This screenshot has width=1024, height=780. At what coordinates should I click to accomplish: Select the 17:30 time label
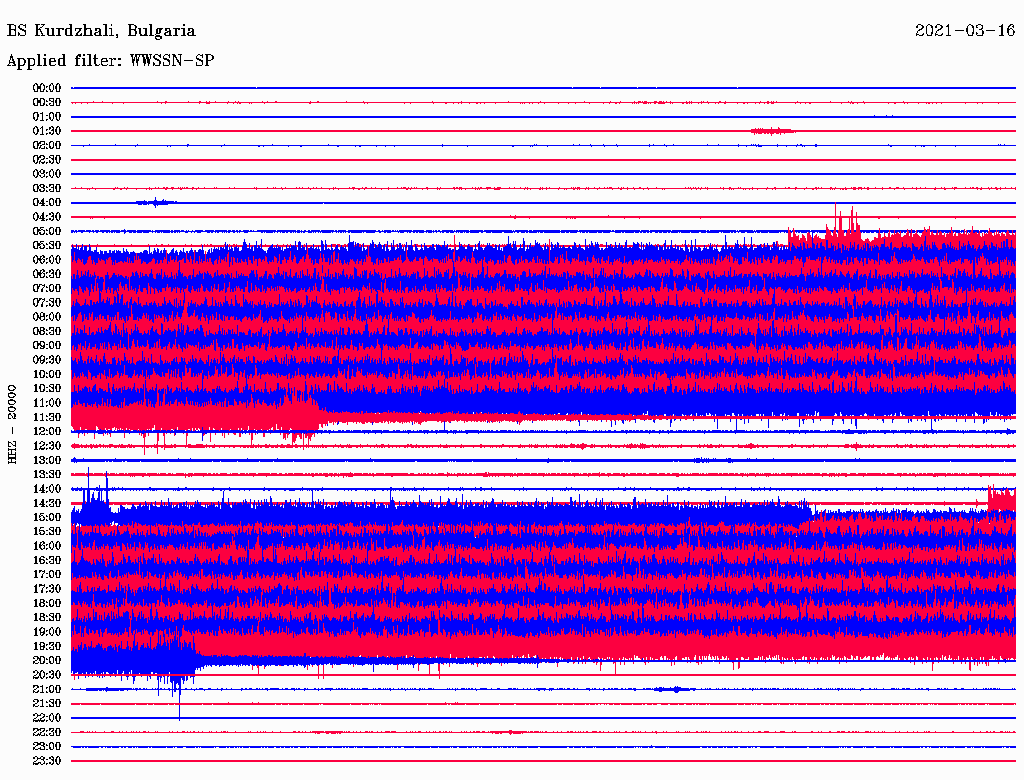pyautogui.click(x=47, y=589)
